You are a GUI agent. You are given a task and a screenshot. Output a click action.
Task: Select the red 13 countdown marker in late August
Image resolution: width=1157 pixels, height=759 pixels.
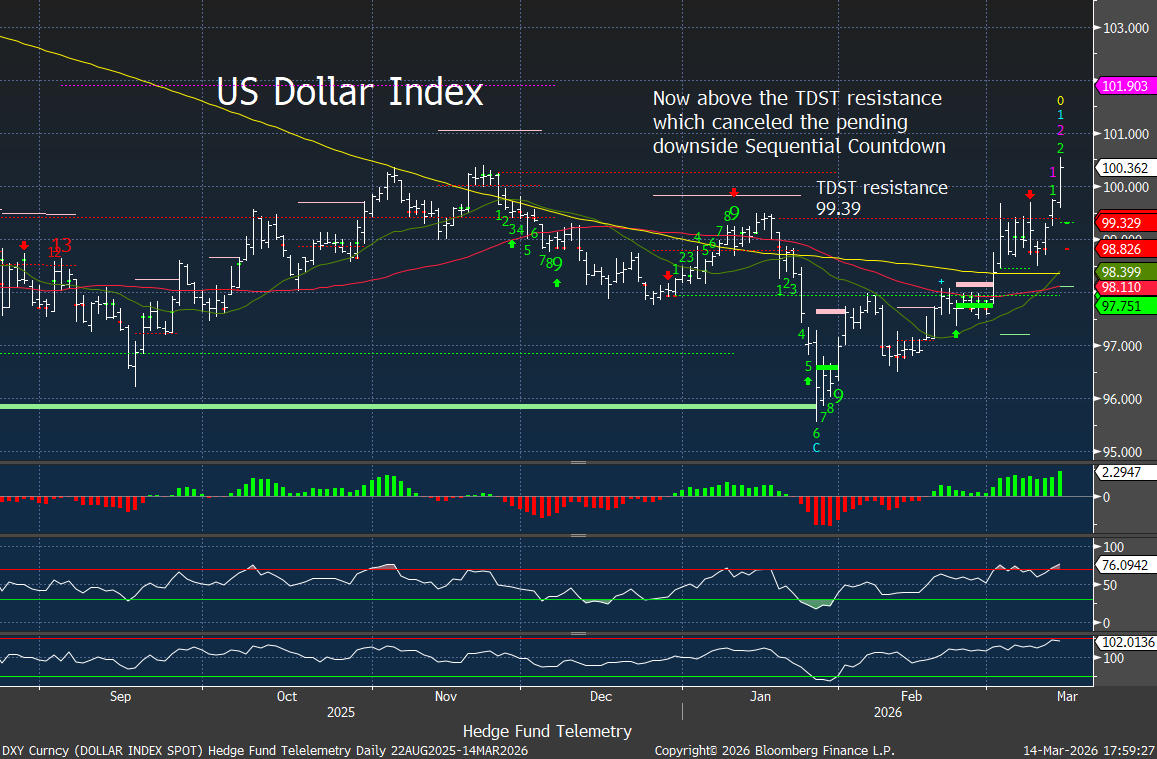[x=62, y=245]
